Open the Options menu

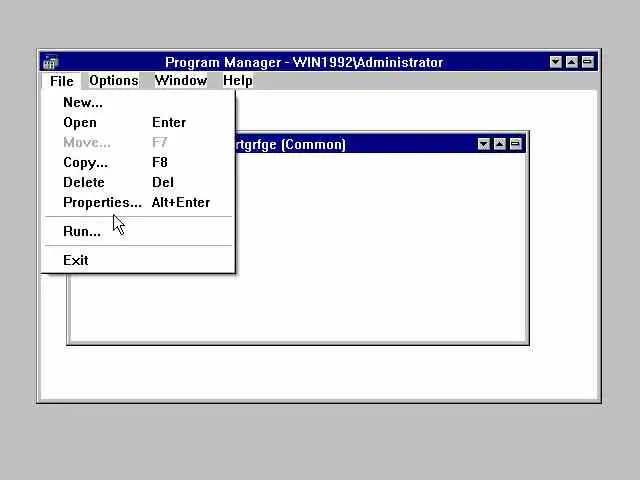[x=114, y=81]
